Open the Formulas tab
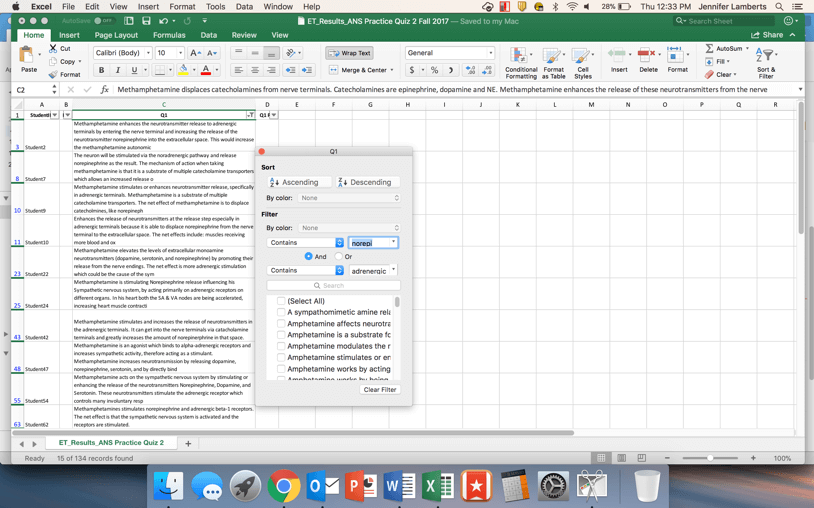The height and width of the screenshot is (508, 814). (169, 35)
